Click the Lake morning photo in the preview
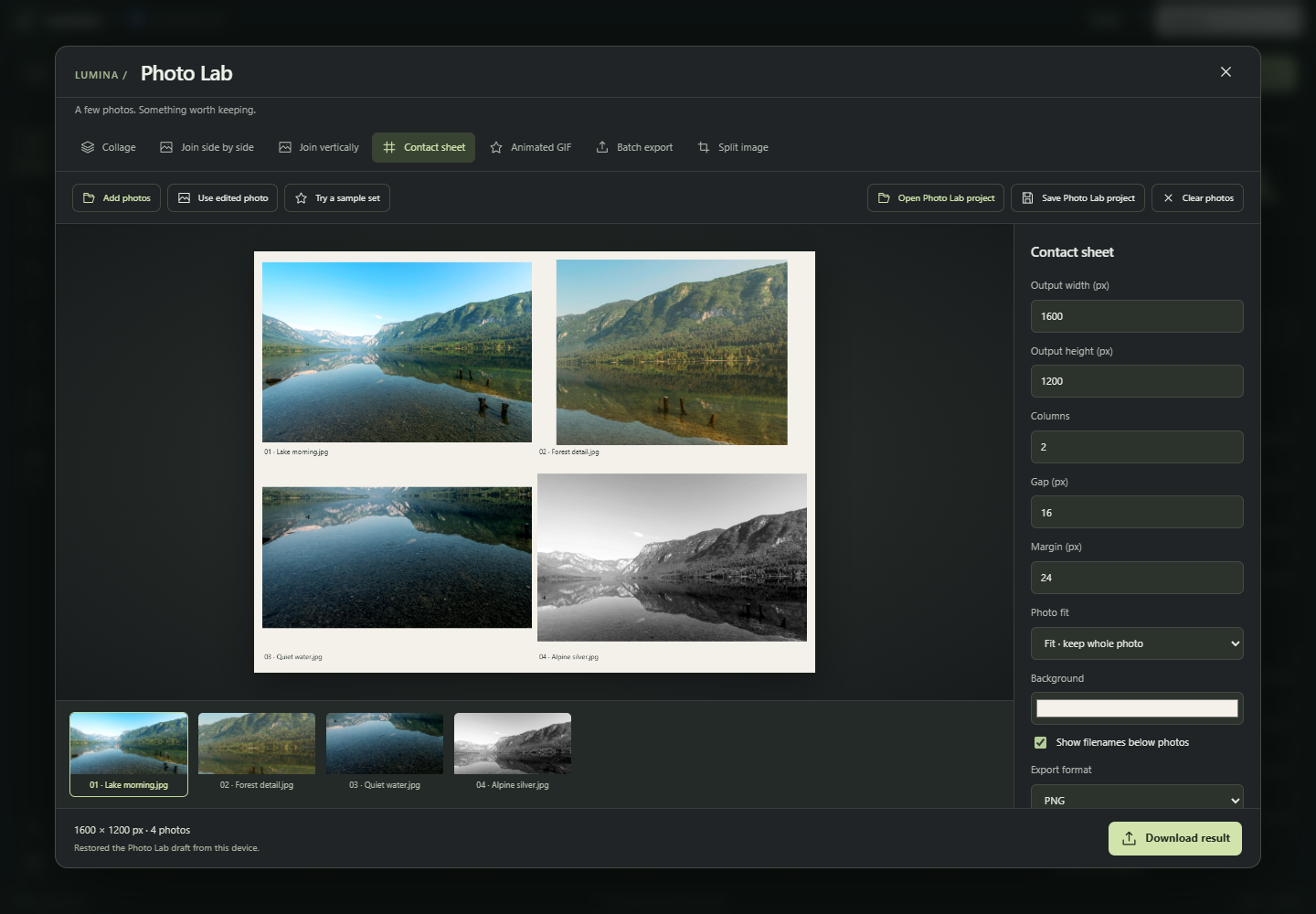Image resolution: width=1316 pixels, height=914 pixels. point(397,352)
